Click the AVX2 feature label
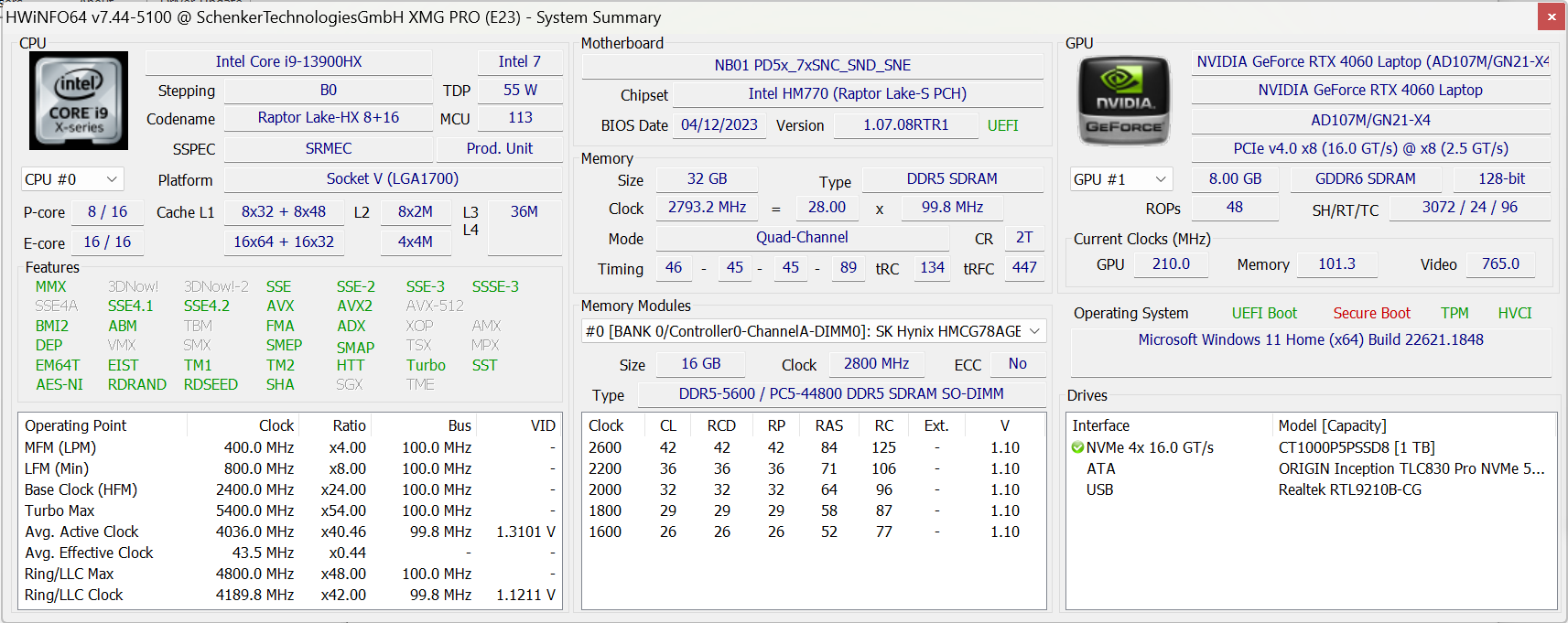Viewport: 1568px width, 623px height. [354, 306]
